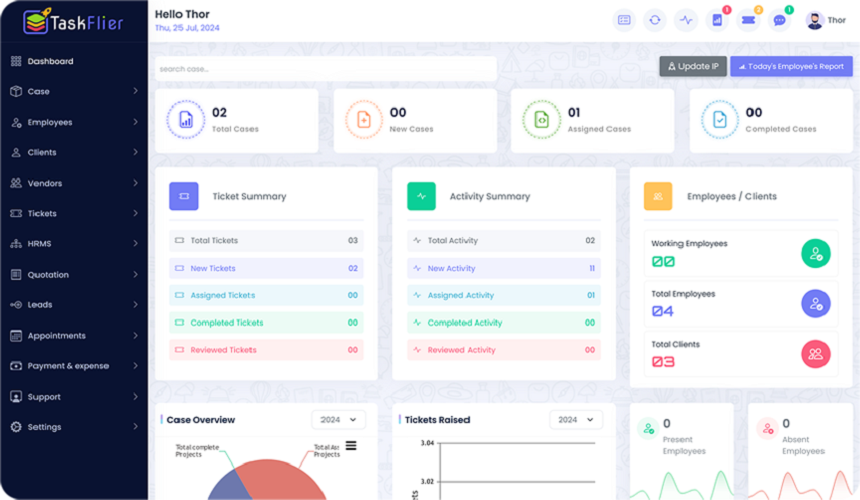860x500 pixels.
Task: Open the Leads menu item
Action: 74,304
